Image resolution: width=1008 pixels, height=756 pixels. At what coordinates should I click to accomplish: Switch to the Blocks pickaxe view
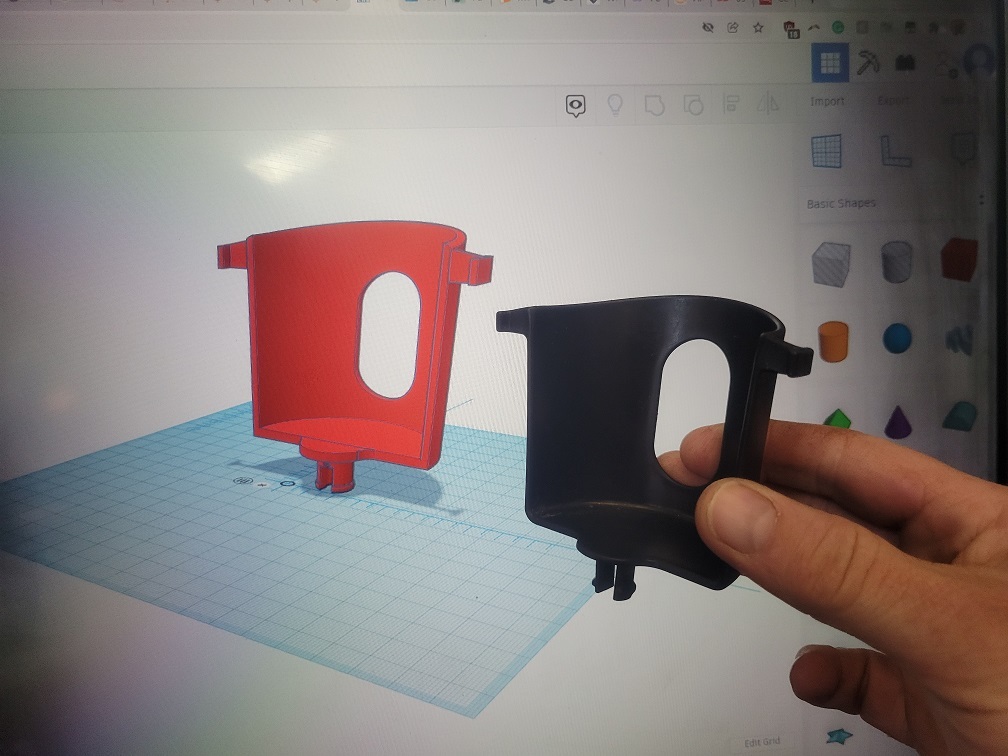(x=868, y=62)
